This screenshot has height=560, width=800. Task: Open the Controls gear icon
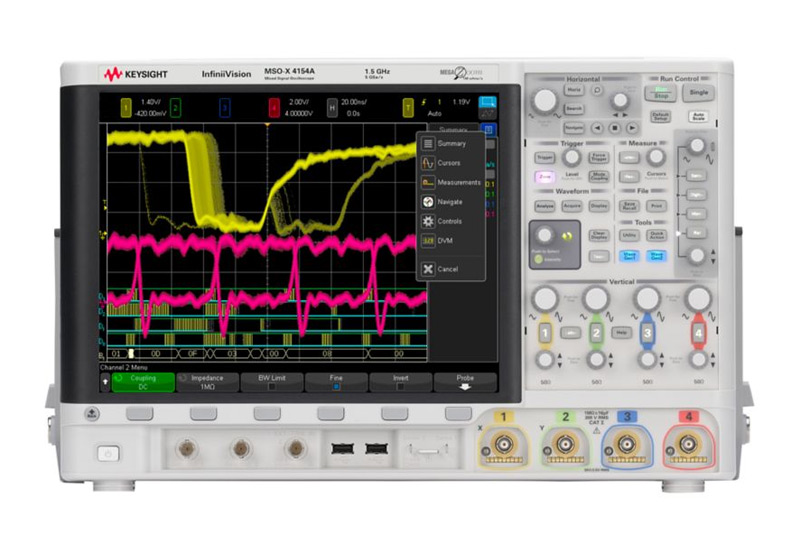(x=428, y=221)
